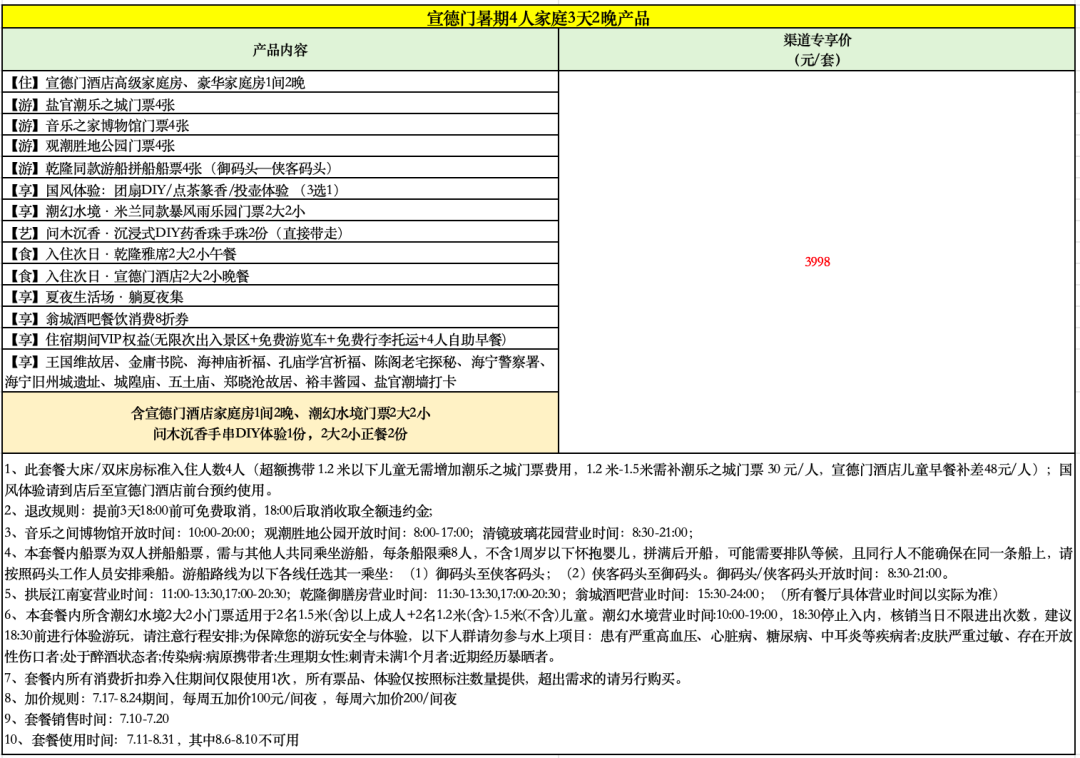Select note 4 starting "本套餐内船票为双人拼船船票"

coord(538,563)
